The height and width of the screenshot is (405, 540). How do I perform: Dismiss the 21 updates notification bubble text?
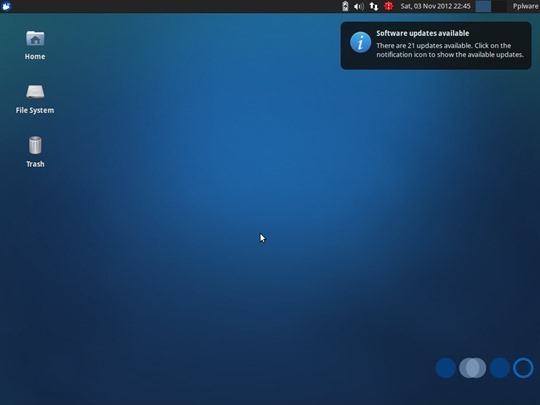pos(450,50)
